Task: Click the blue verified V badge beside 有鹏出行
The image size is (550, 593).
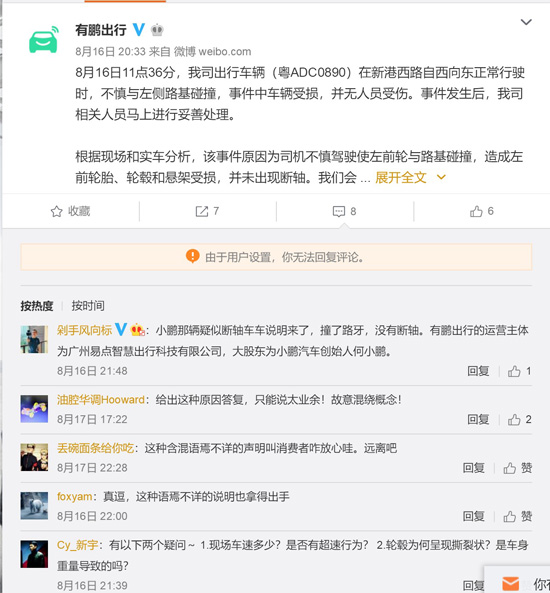Action: (139, 29)
